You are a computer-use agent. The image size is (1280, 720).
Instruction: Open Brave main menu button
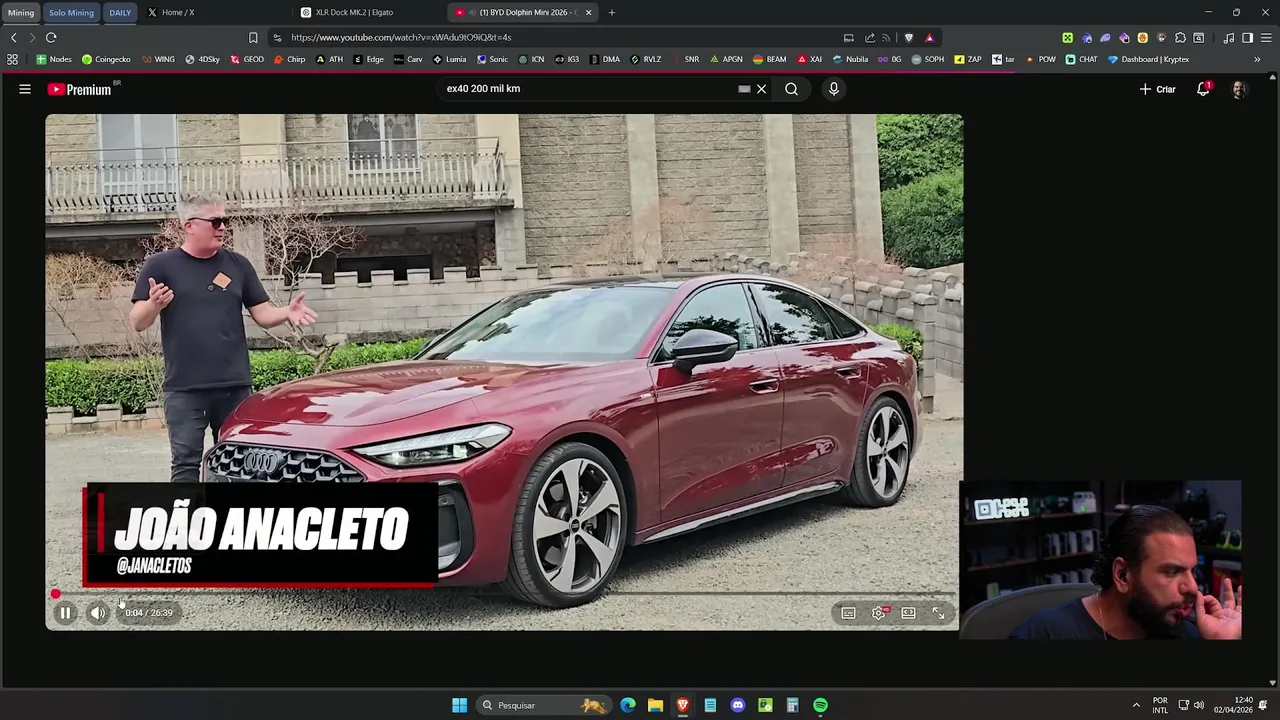pyautogui.click(x=1266, y=37)
